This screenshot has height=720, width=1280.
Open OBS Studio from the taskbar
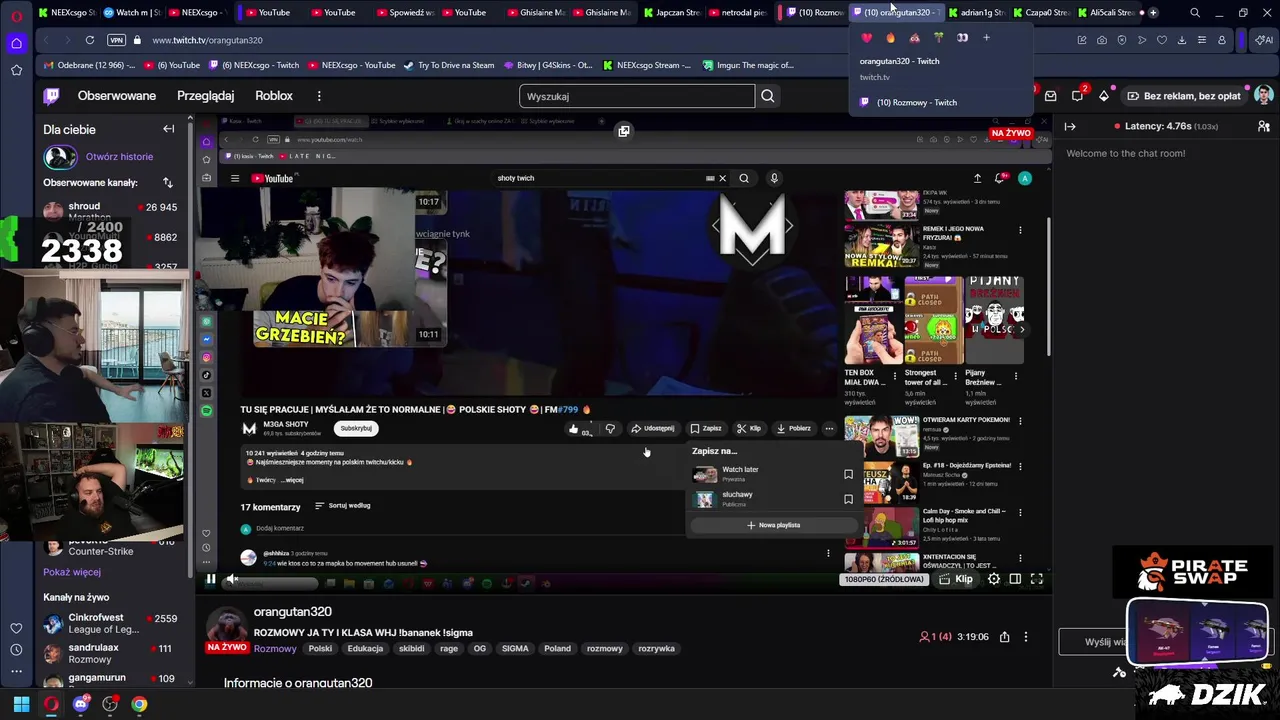(110, 704)
